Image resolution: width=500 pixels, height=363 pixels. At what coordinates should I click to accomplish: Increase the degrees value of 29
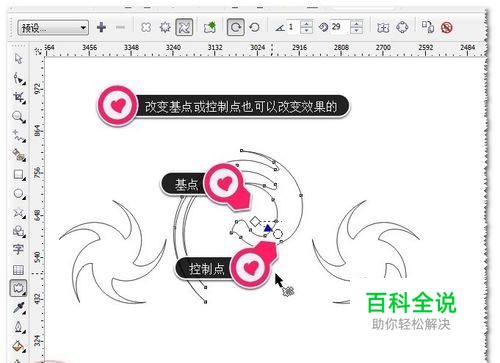(356, 24)
